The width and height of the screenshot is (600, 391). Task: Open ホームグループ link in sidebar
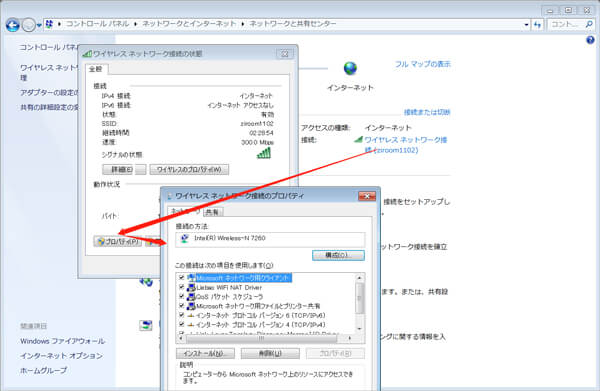(x=43, y=370)
